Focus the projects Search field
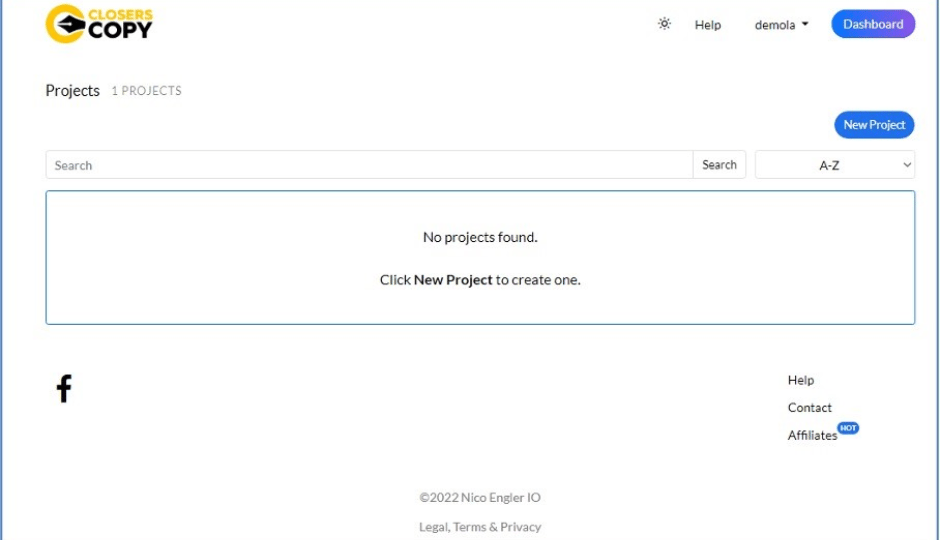 369,165
